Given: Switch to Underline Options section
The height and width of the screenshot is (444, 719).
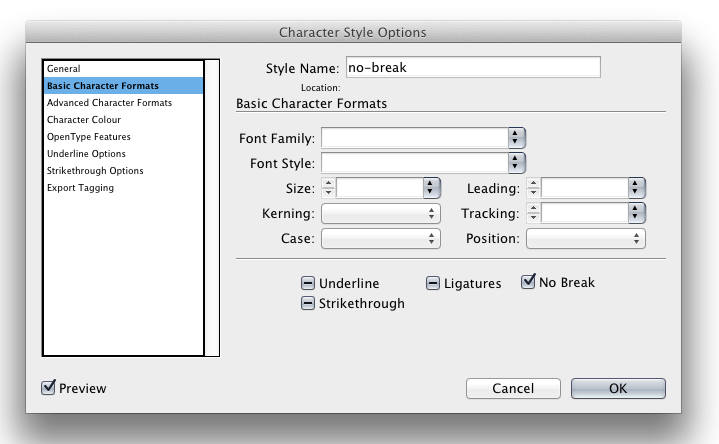Looking at the screenshot, I should tap(86, 154).
